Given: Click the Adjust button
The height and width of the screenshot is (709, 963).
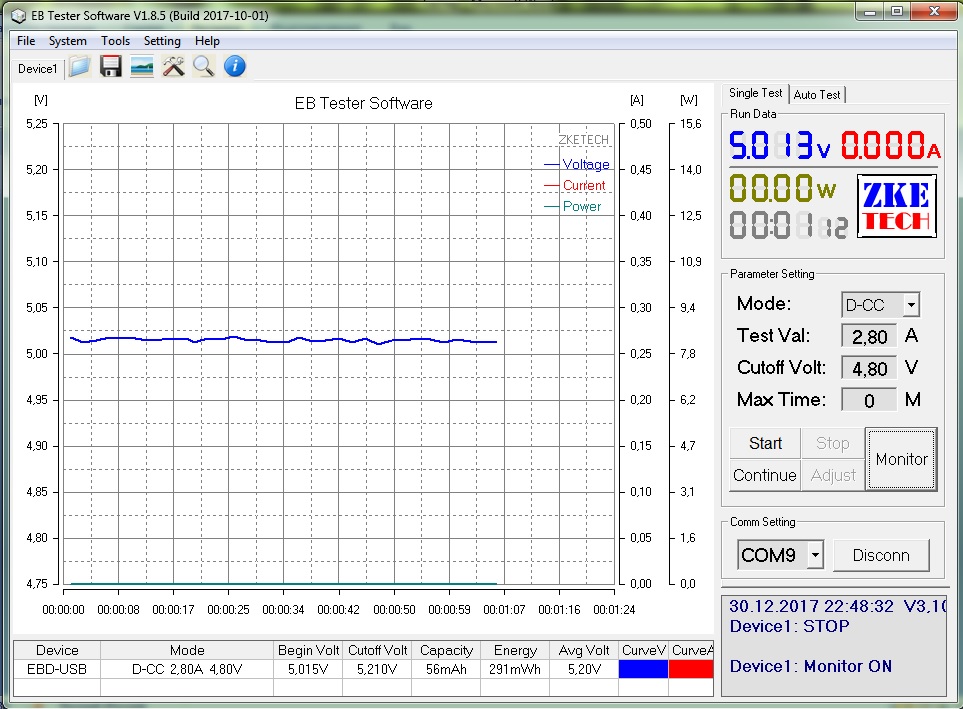Looking at the screenshot, I should click(x=833, y=475).
